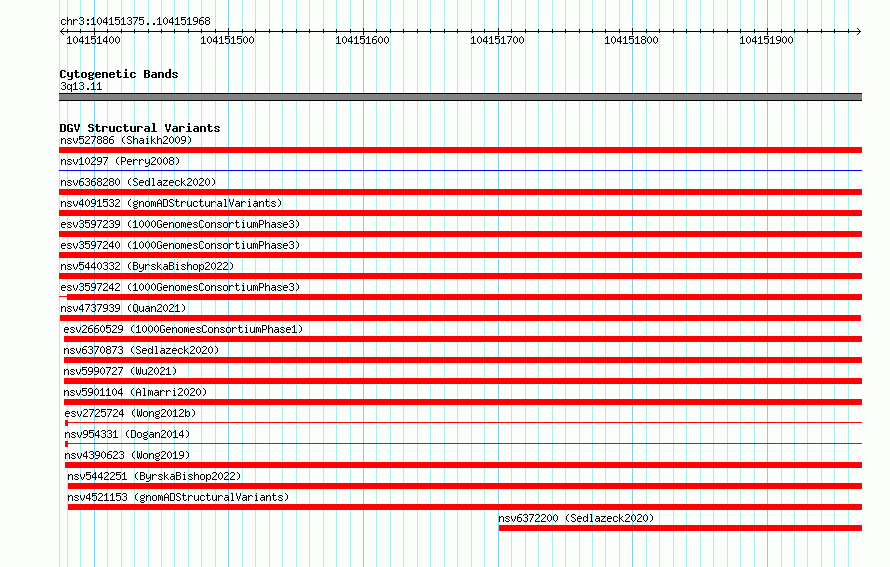
Task: Click the red bar under nsv4390623
Action: (x=463, y=465)
